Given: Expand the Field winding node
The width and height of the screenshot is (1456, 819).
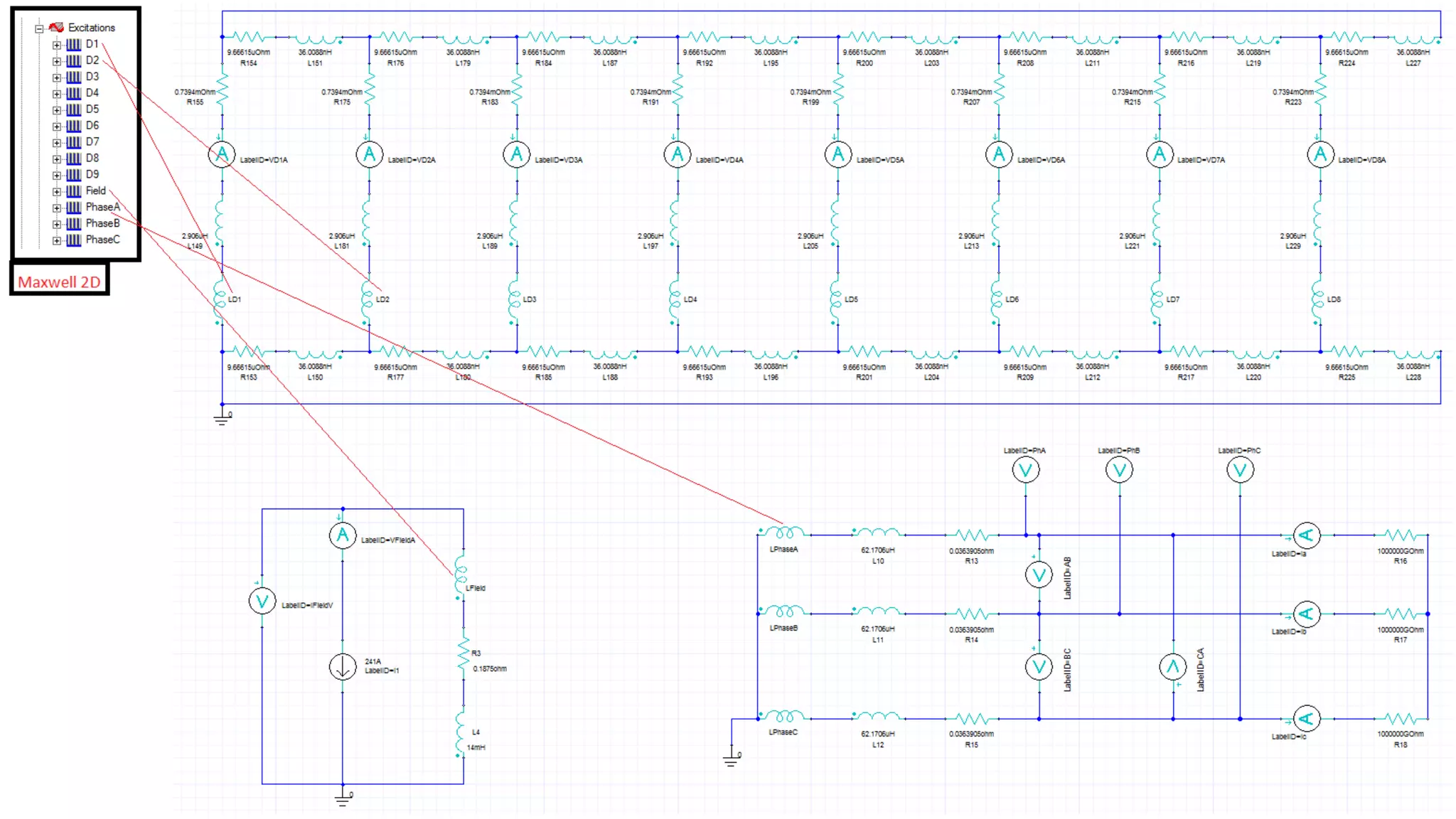Looking at the screenshot, I should point(57,191).
